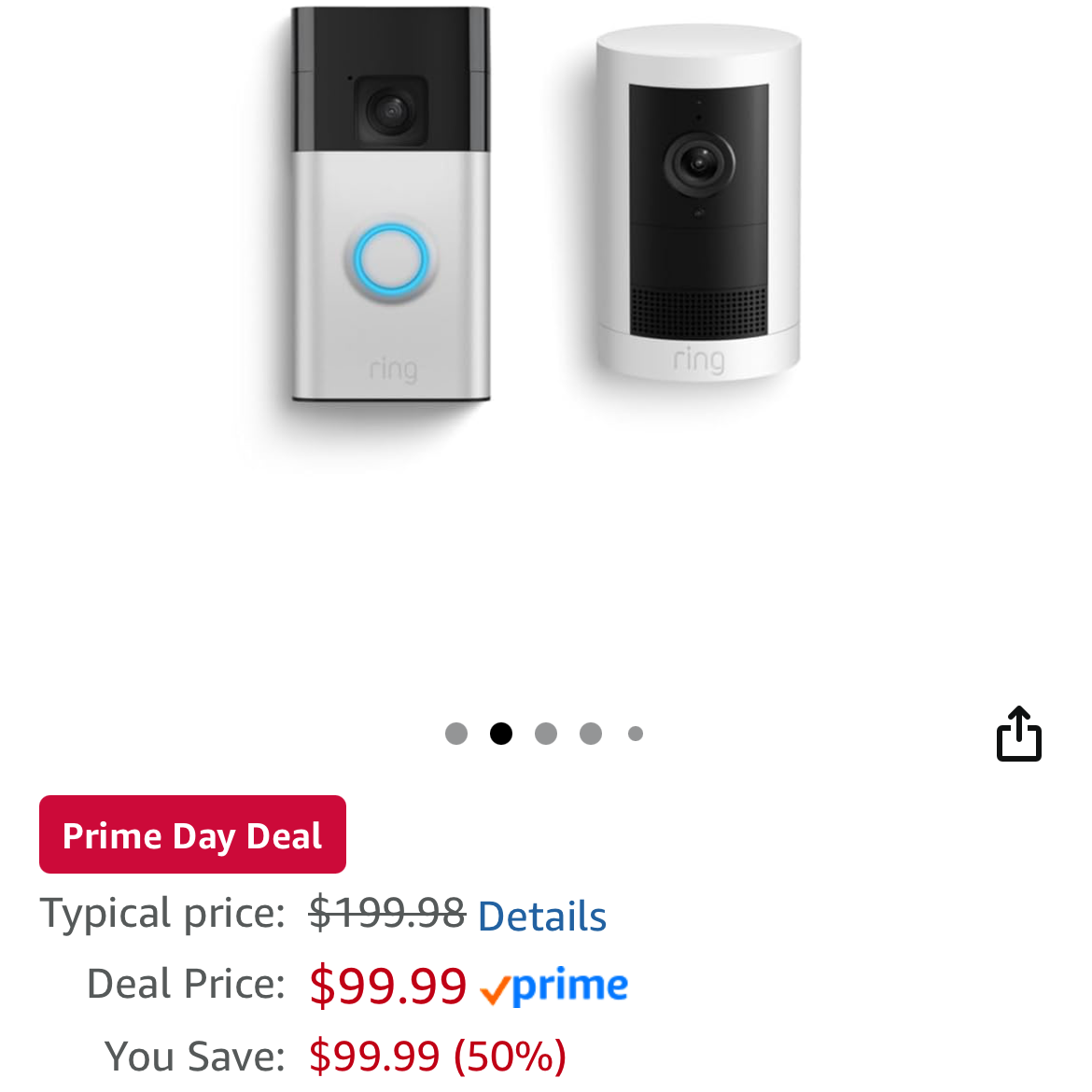Select the fifth carousel indicator dot
Viewport: 1092px width, 1092px height.
tap(635, 734)
